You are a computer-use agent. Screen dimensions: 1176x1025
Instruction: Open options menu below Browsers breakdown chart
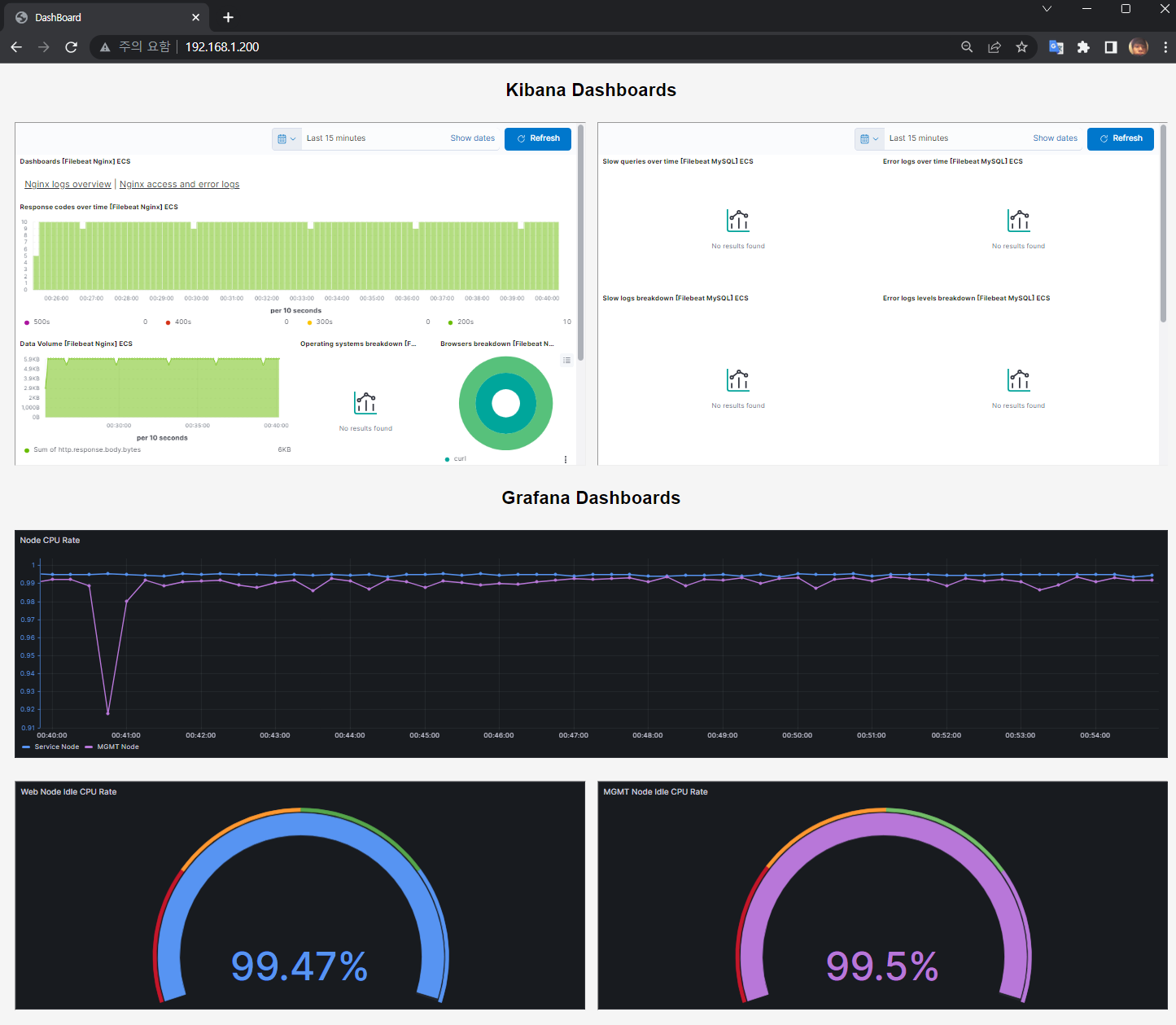(x=566, y=460)
